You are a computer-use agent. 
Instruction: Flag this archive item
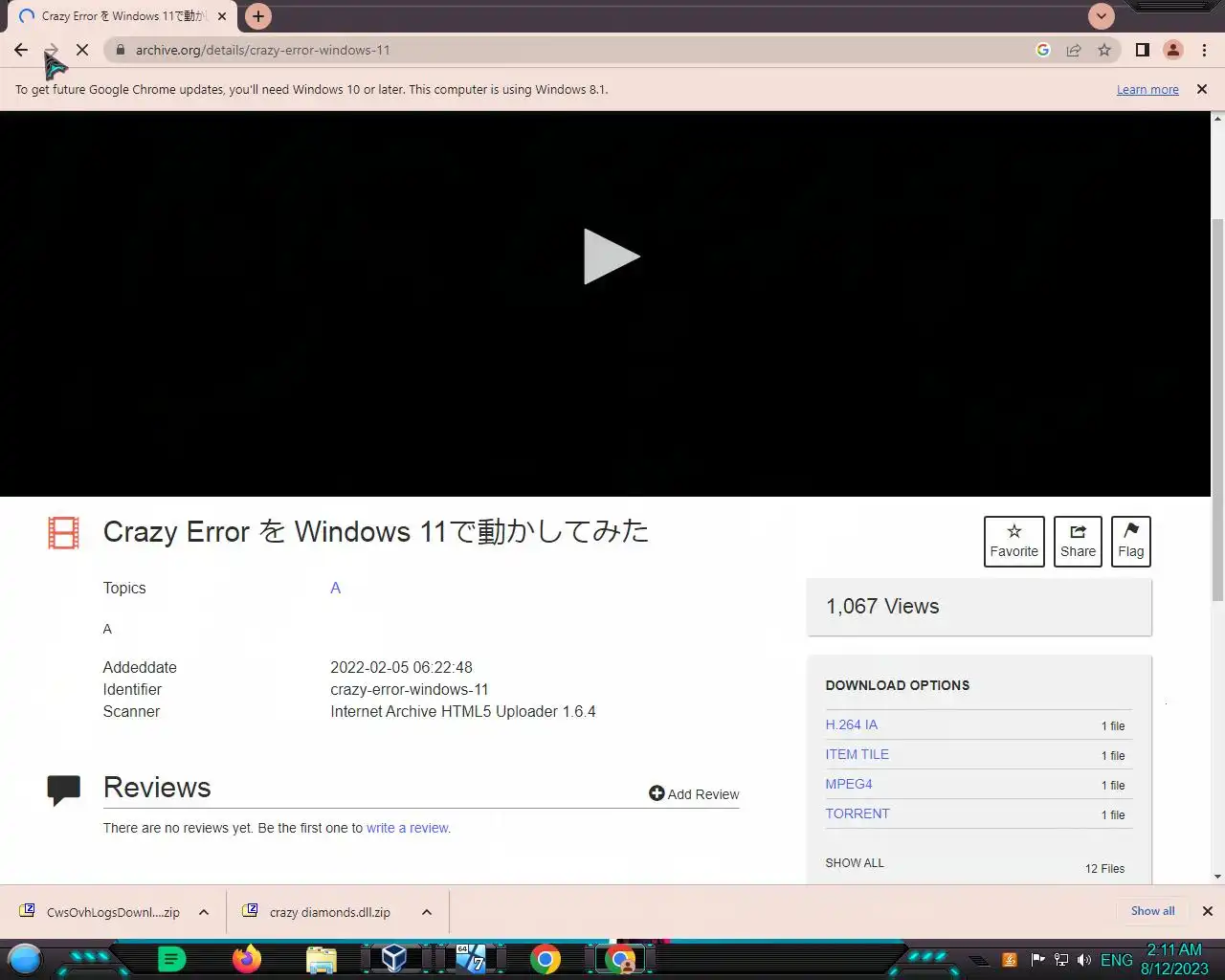pyautogui.click(x=1131, y=542)
